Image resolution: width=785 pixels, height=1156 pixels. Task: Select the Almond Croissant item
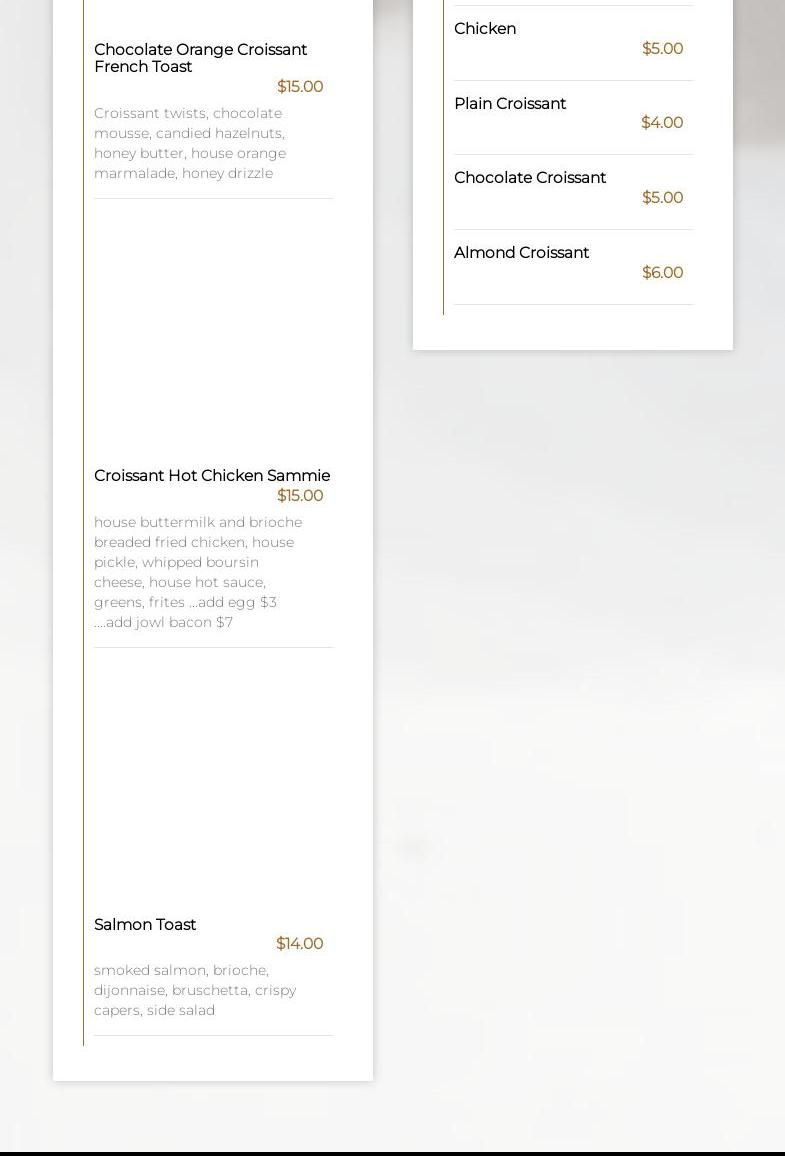click(521, 253)
